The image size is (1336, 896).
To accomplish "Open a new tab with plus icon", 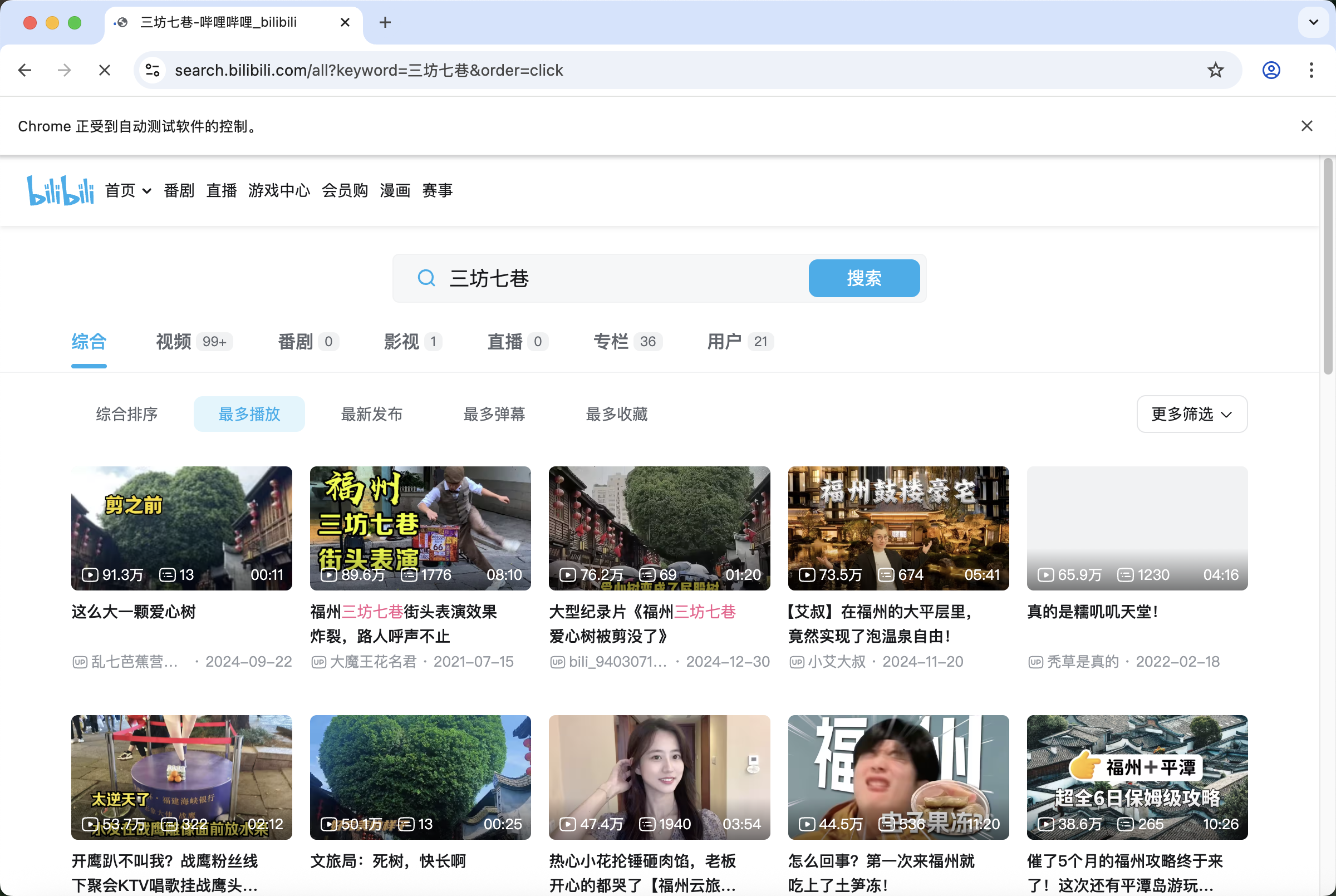I will [385, 22].
